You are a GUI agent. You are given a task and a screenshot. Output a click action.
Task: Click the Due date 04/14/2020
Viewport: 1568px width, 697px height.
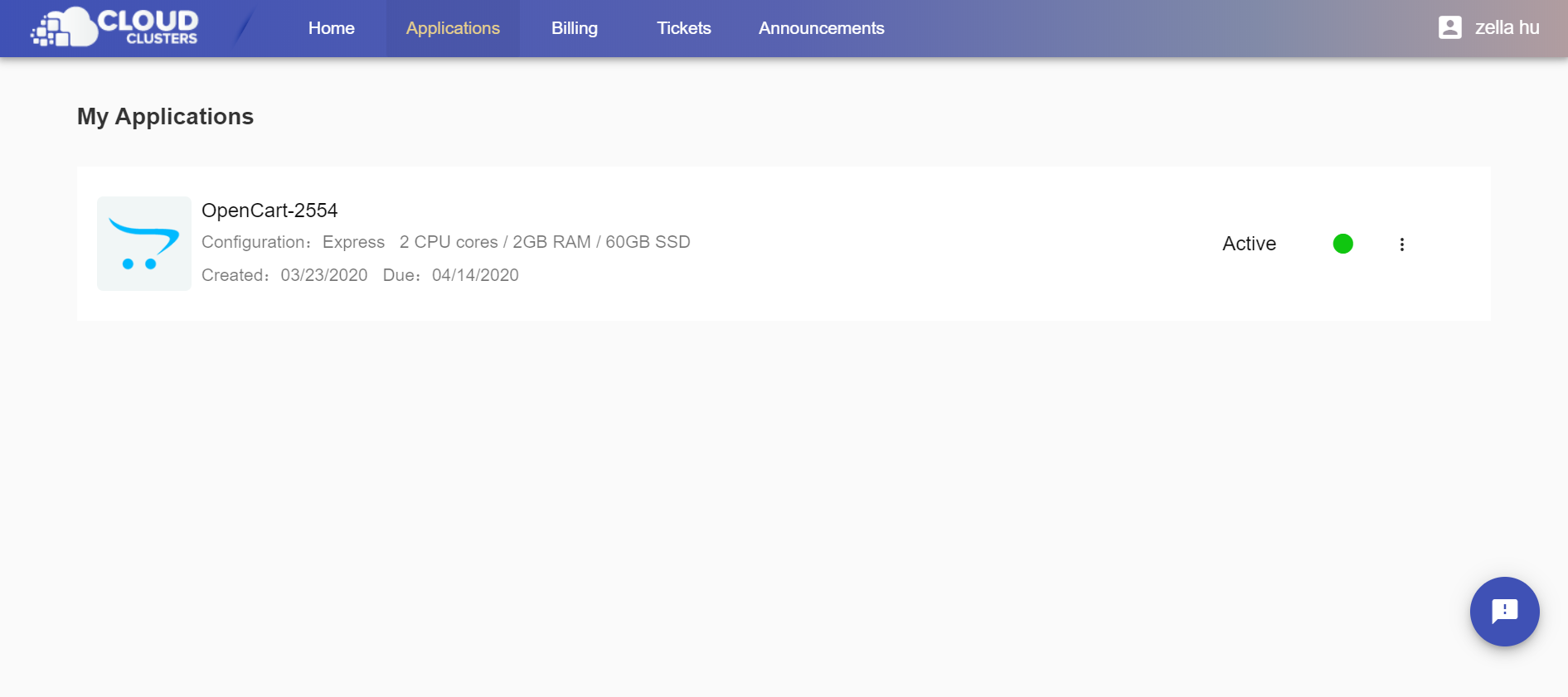(x=475, y=275)
